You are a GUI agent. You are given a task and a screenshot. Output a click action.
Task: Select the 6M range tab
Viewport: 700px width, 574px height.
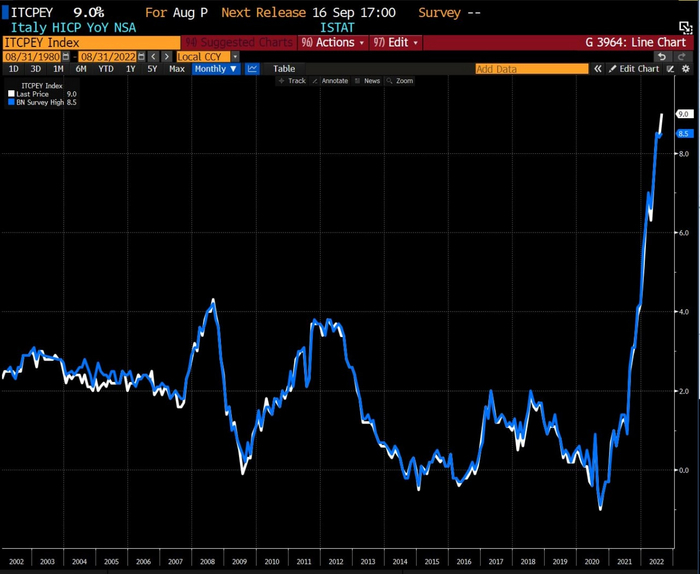(81, 69)
